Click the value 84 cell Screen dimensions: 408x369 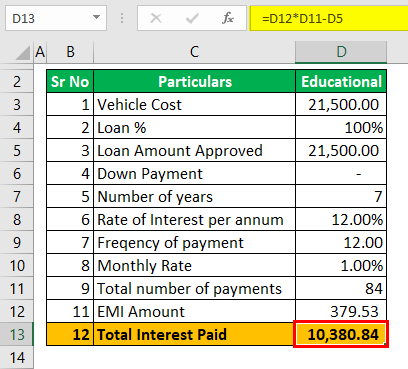pos(341,288)
